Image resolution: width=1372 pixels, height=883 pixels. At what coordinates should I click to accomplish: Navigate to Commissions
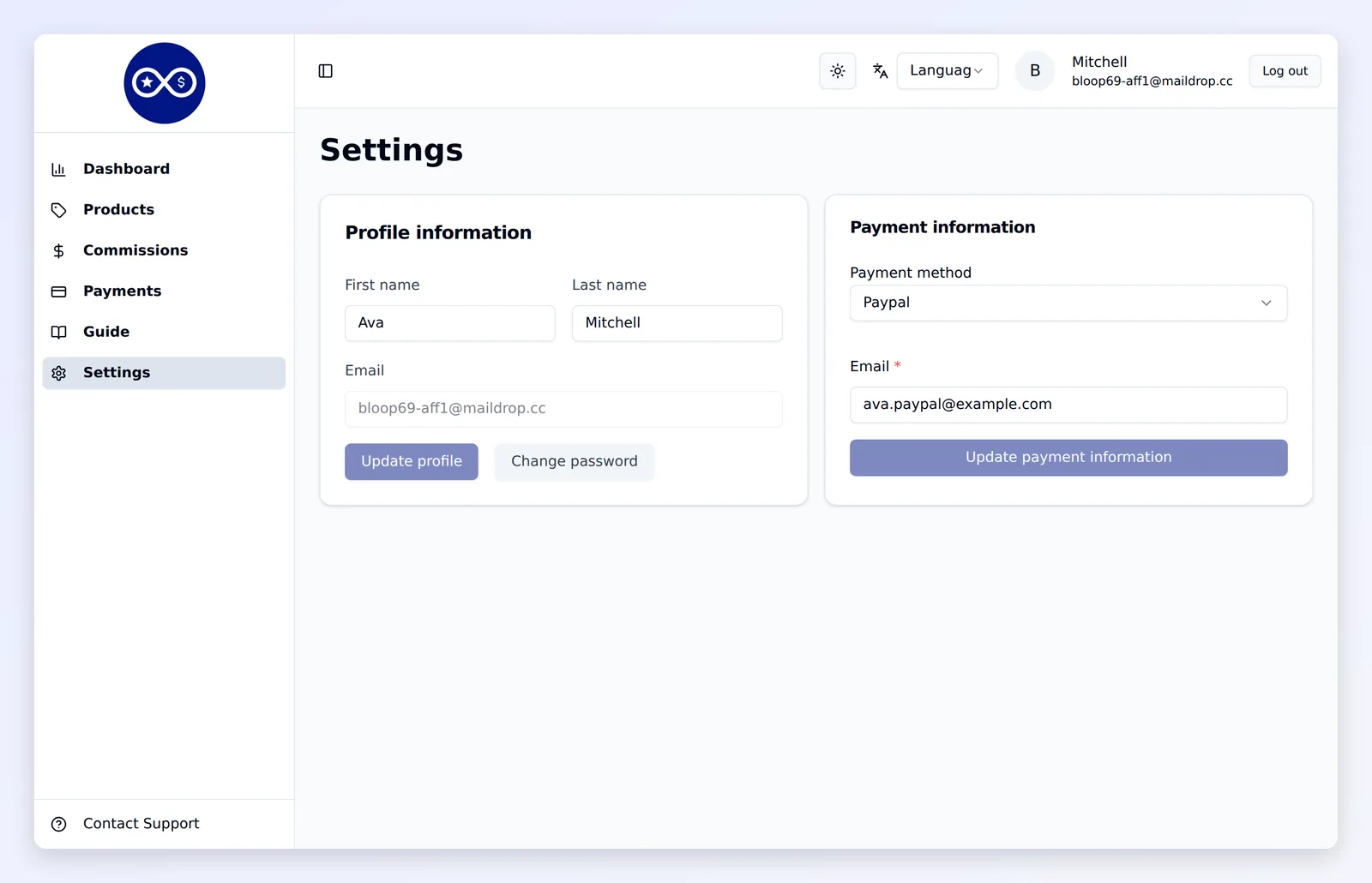pos(164,250)
